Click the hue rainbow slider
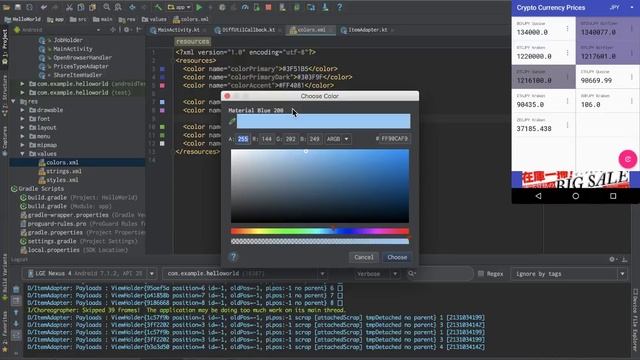Image resolution: width=640 pixels, height=360 pixels. pos(320,231)
